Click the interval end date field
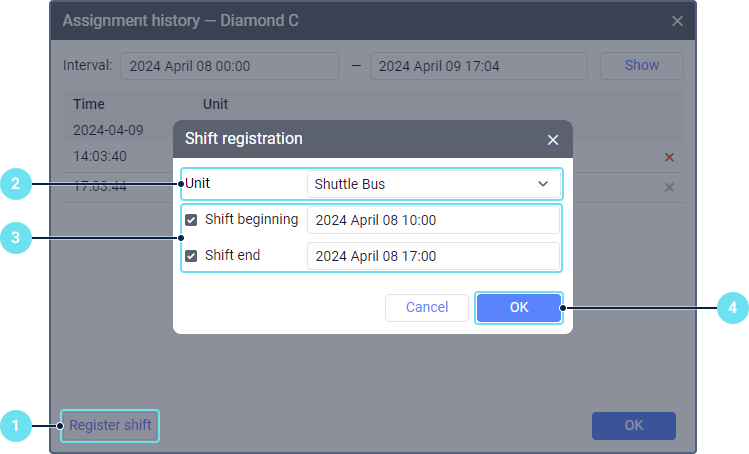The height and width of the screenshot is (454, 749). tap(478, 66)
